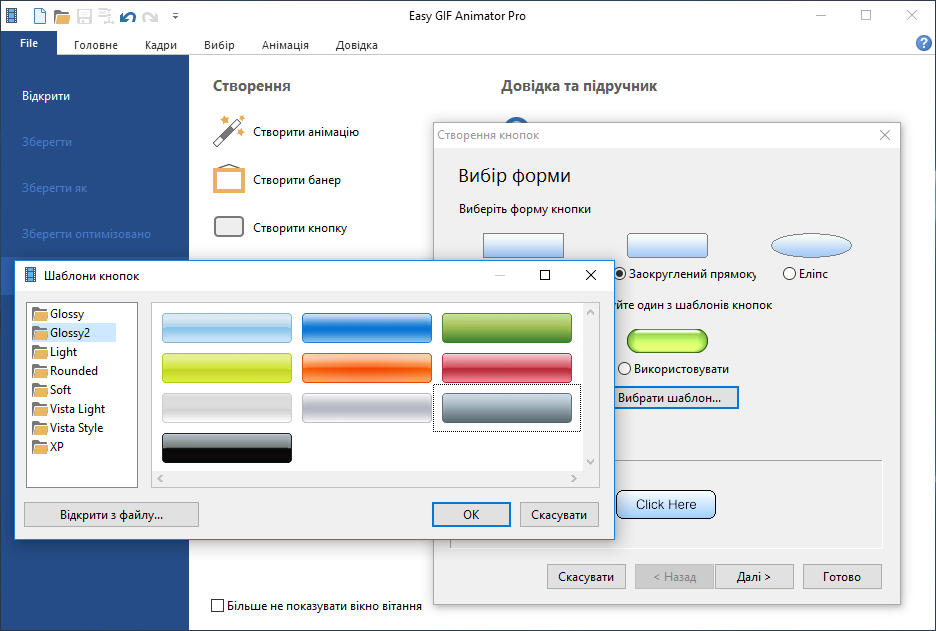936x631 pixels.
Task: Click the Створити банер link
Action: pyautogui.click(x=297, y=180)
